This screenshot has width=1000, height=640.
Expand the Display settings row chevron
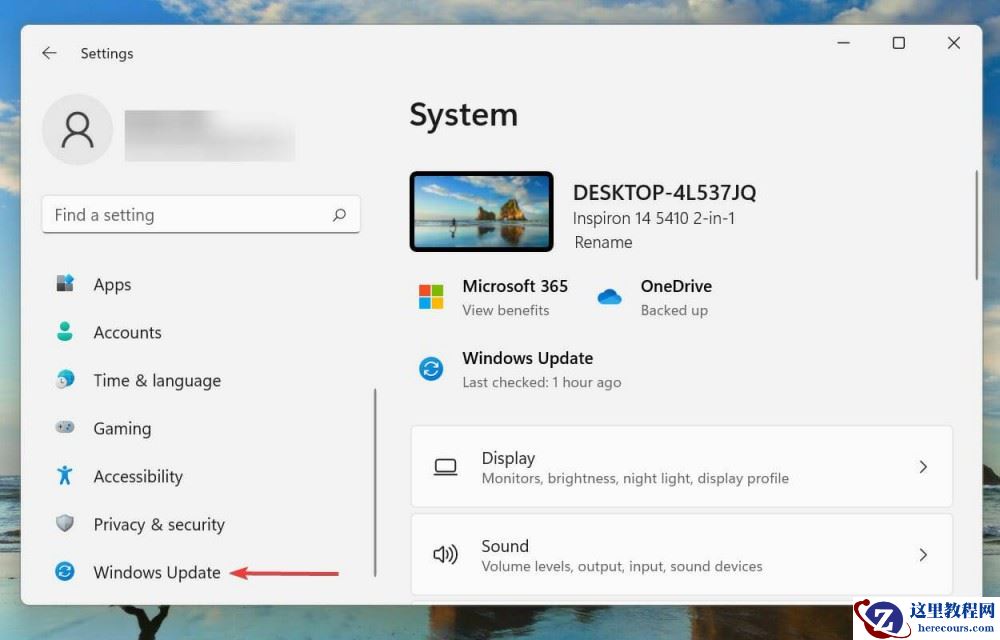pyautogui.click(x=923, y=466)
